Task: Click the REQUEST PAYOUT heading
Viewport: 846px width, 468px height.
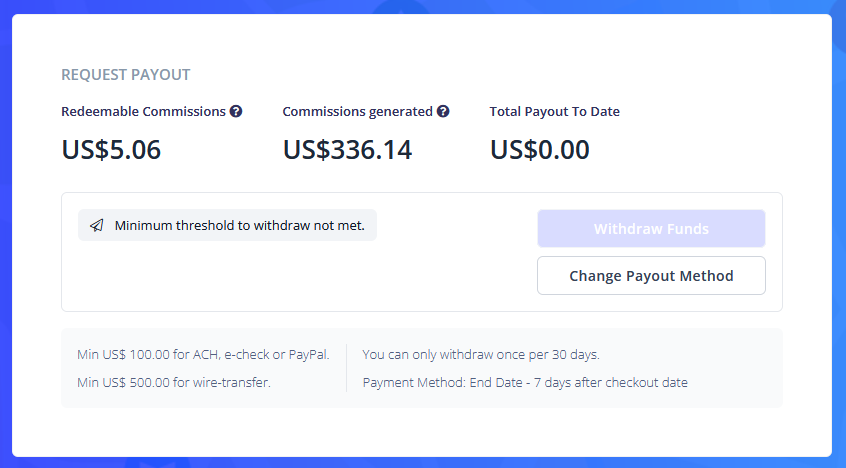Action: click(x=126, y=74)
